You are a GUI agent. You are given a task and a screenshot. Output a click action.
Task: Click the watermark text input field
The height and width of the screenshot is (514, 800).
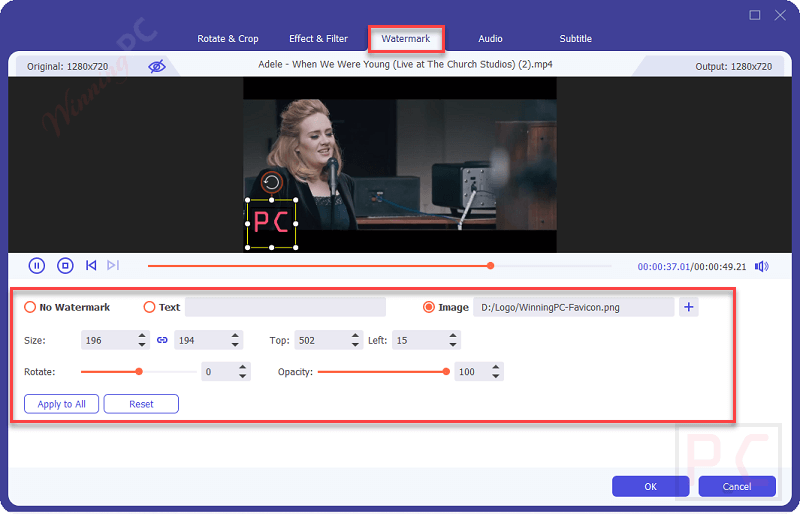point(285,307)
